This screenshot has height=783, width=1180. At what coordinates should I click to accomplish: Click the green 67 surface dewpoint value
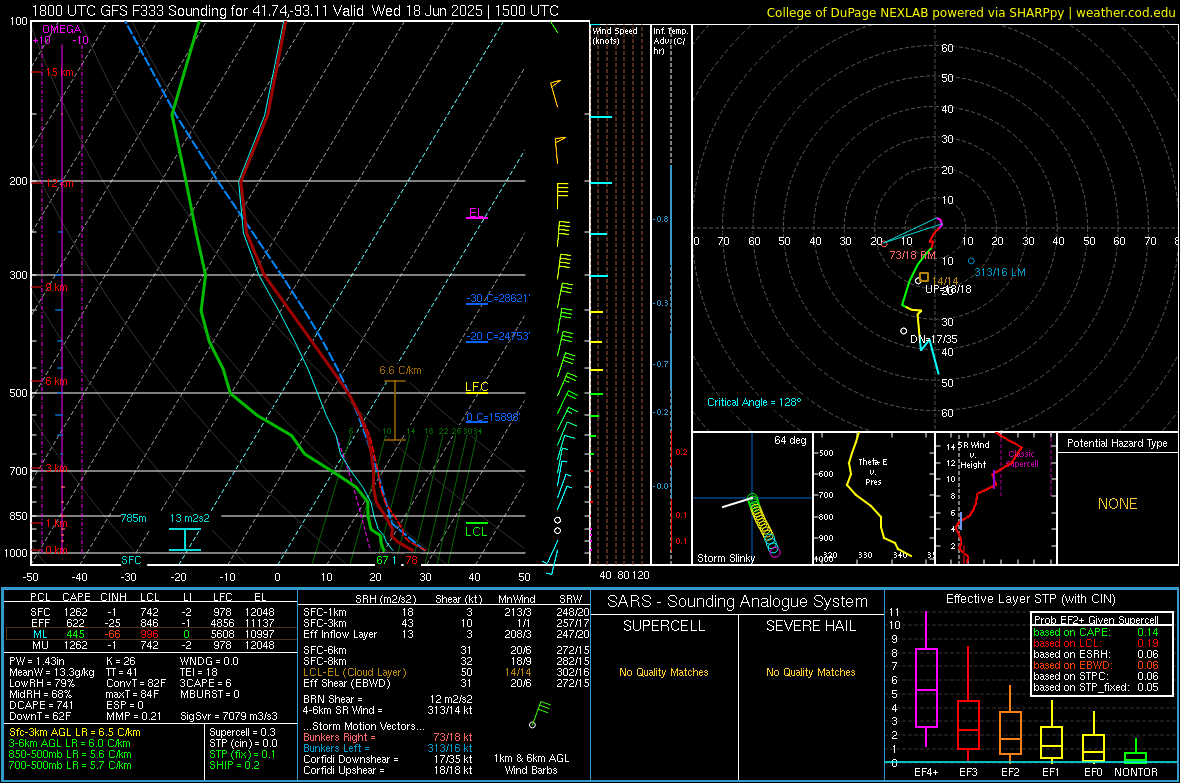pyautogui.click(x=382, y=560)
